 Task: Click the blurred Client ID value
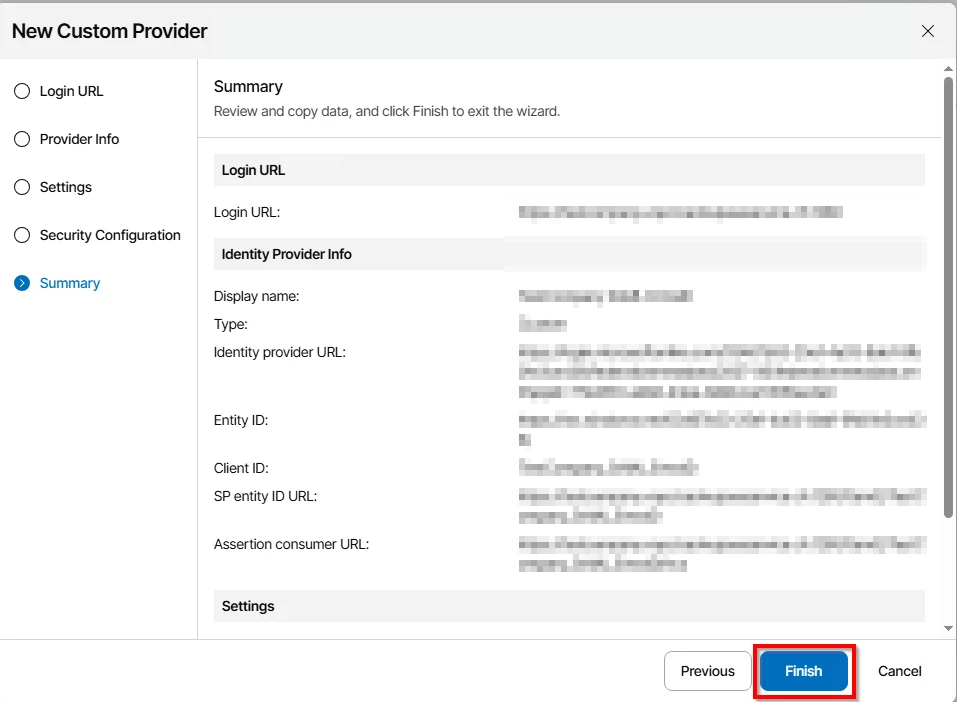pyautogui.click(x=608, y=467)
